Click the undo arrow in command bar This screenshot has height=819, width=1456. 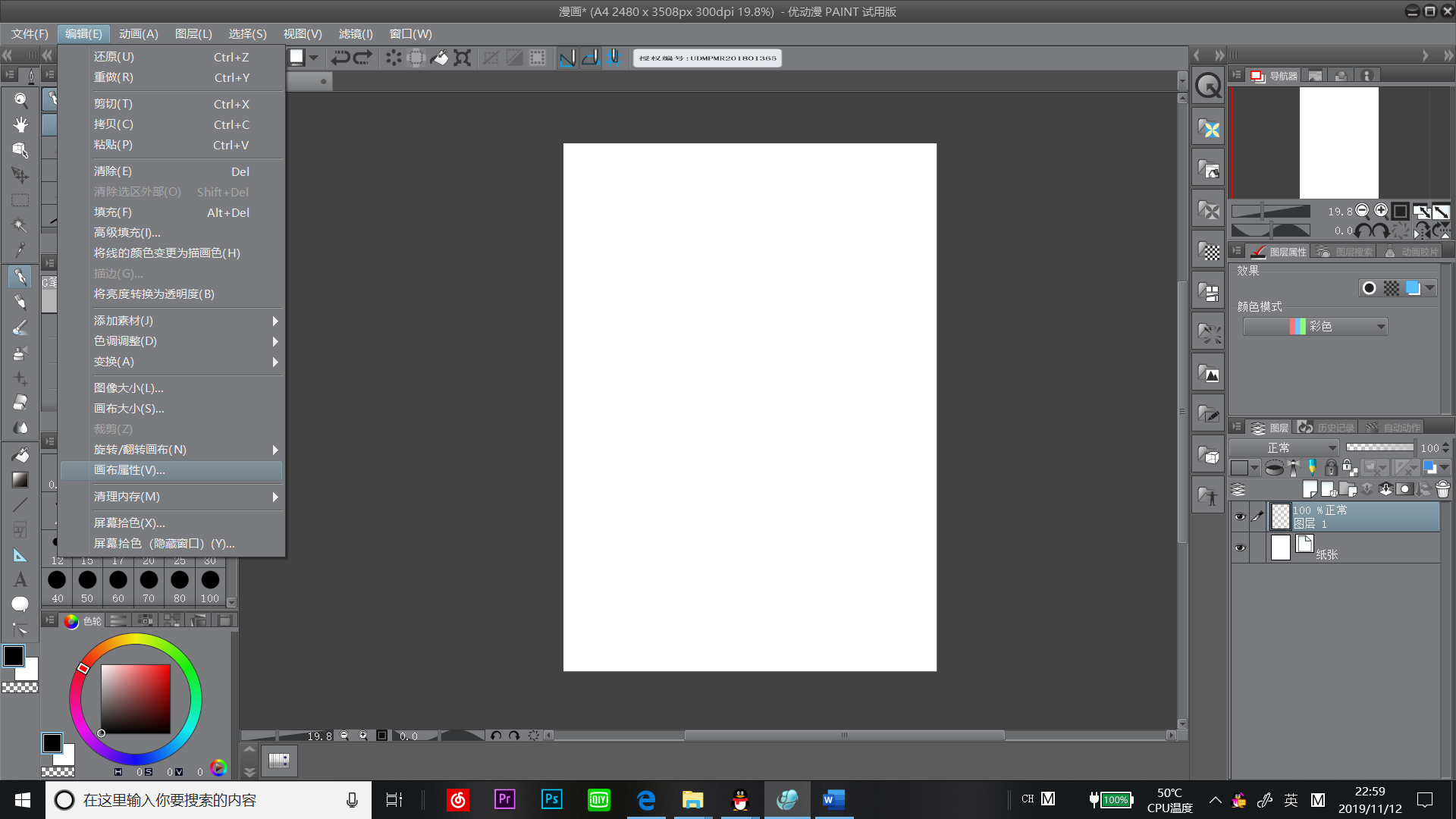point(340,58)
